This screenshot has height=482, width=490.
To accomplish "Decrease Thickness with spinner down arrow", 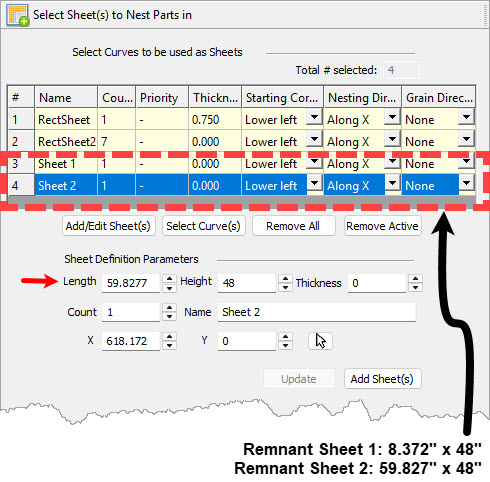I will click(x=415, y=288).
